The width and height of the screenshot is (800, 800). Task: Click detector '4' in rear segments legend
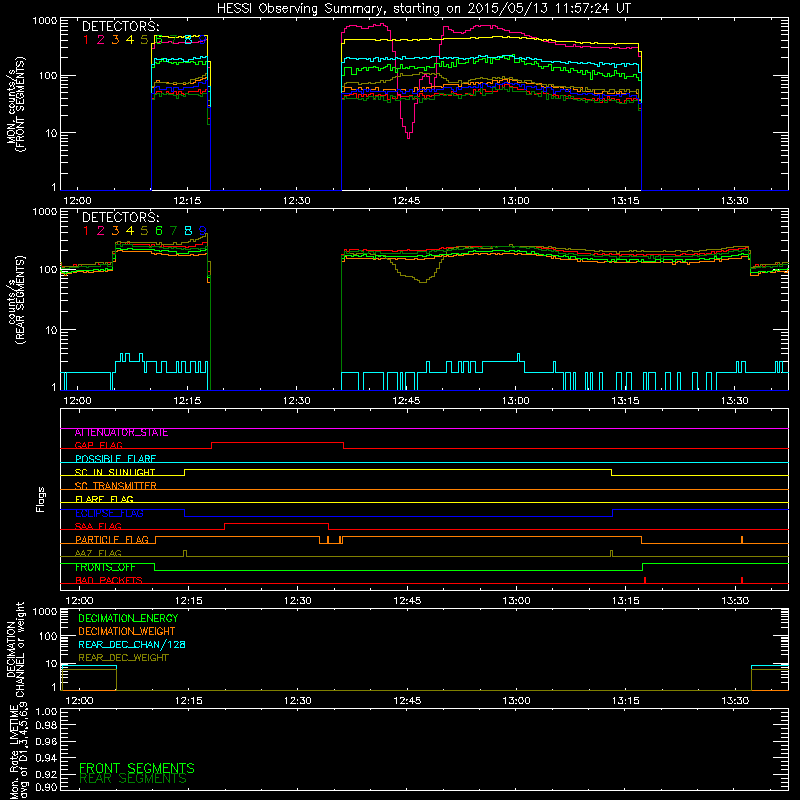pos(130,231)
